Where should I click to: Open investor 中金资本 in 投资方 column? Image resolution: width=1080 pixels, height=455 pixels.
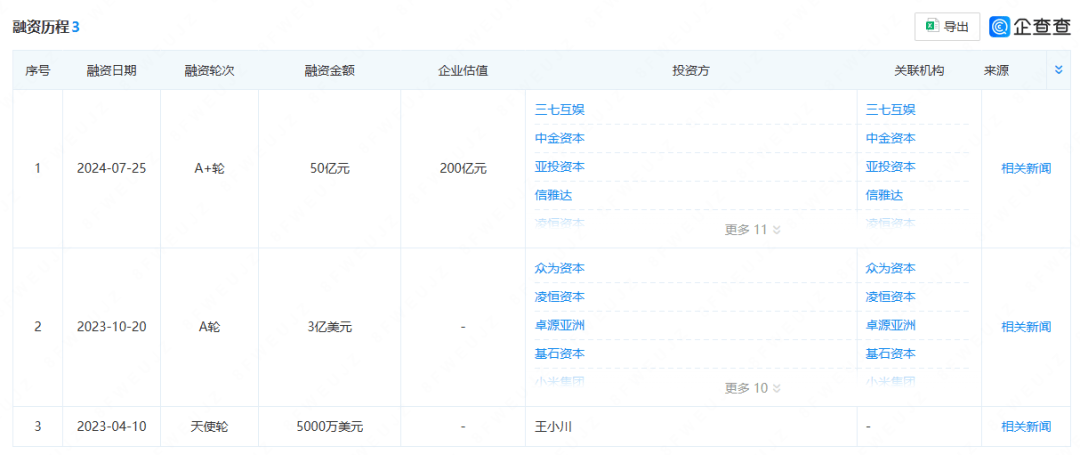coord(560,138)
